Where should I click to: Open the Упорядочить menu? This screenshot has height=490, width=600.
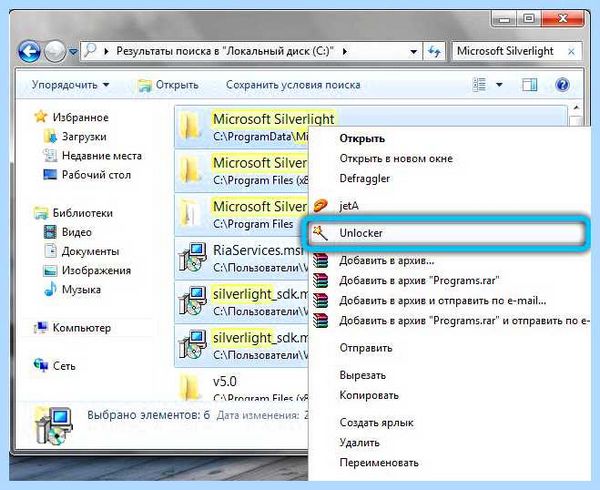point(70,85)
